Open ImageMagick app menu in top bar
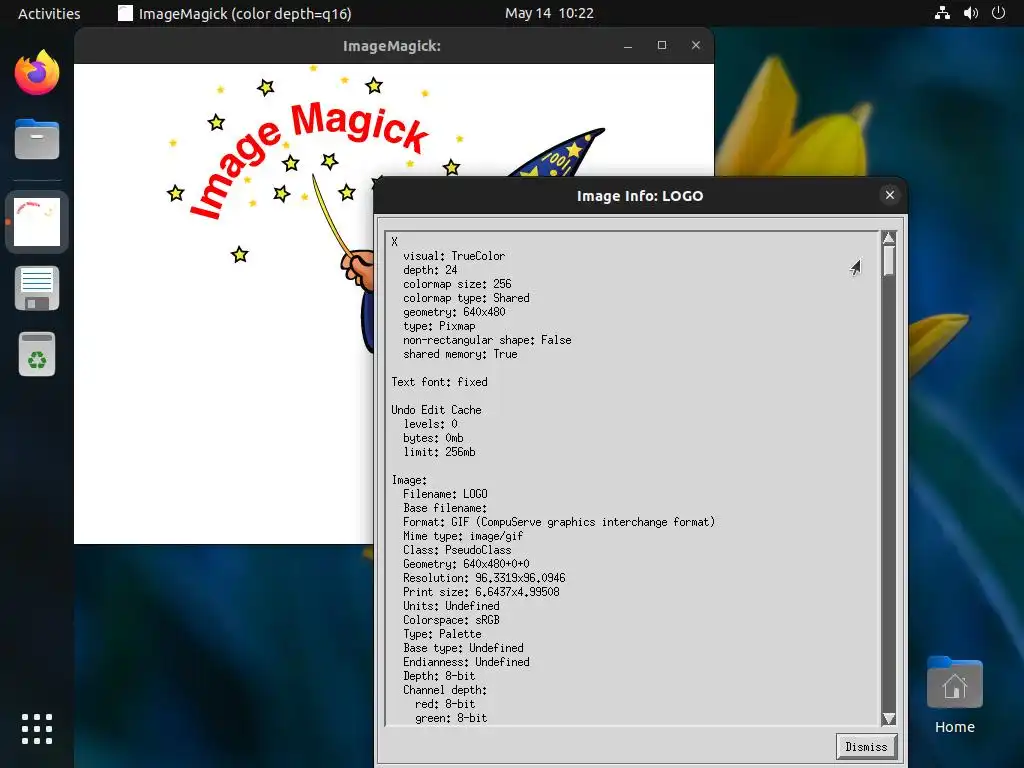 pos(234,14)
